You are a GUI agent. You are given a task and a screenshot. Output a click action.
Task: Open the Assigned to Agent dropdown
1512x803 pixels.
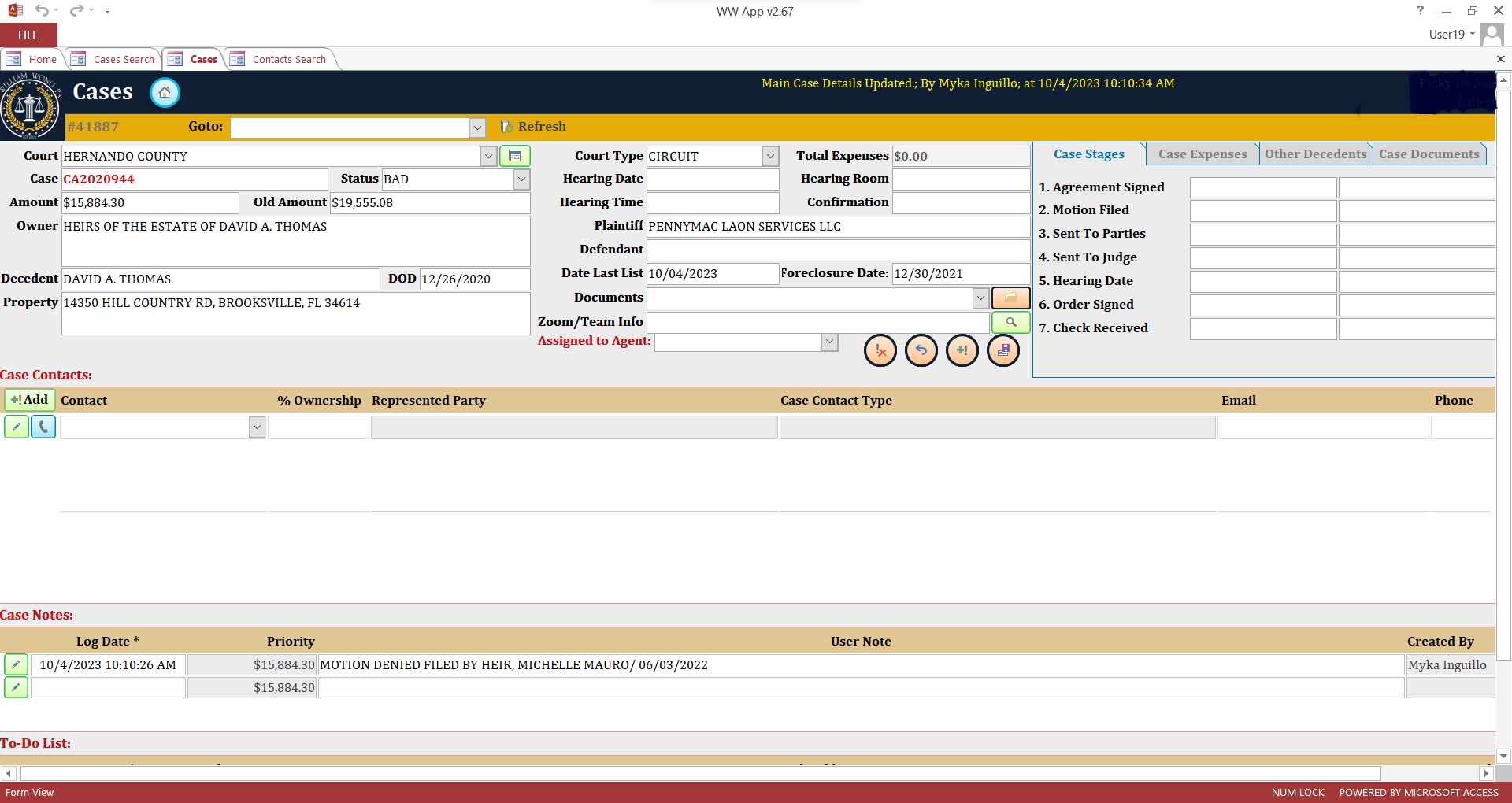(829, 342)
